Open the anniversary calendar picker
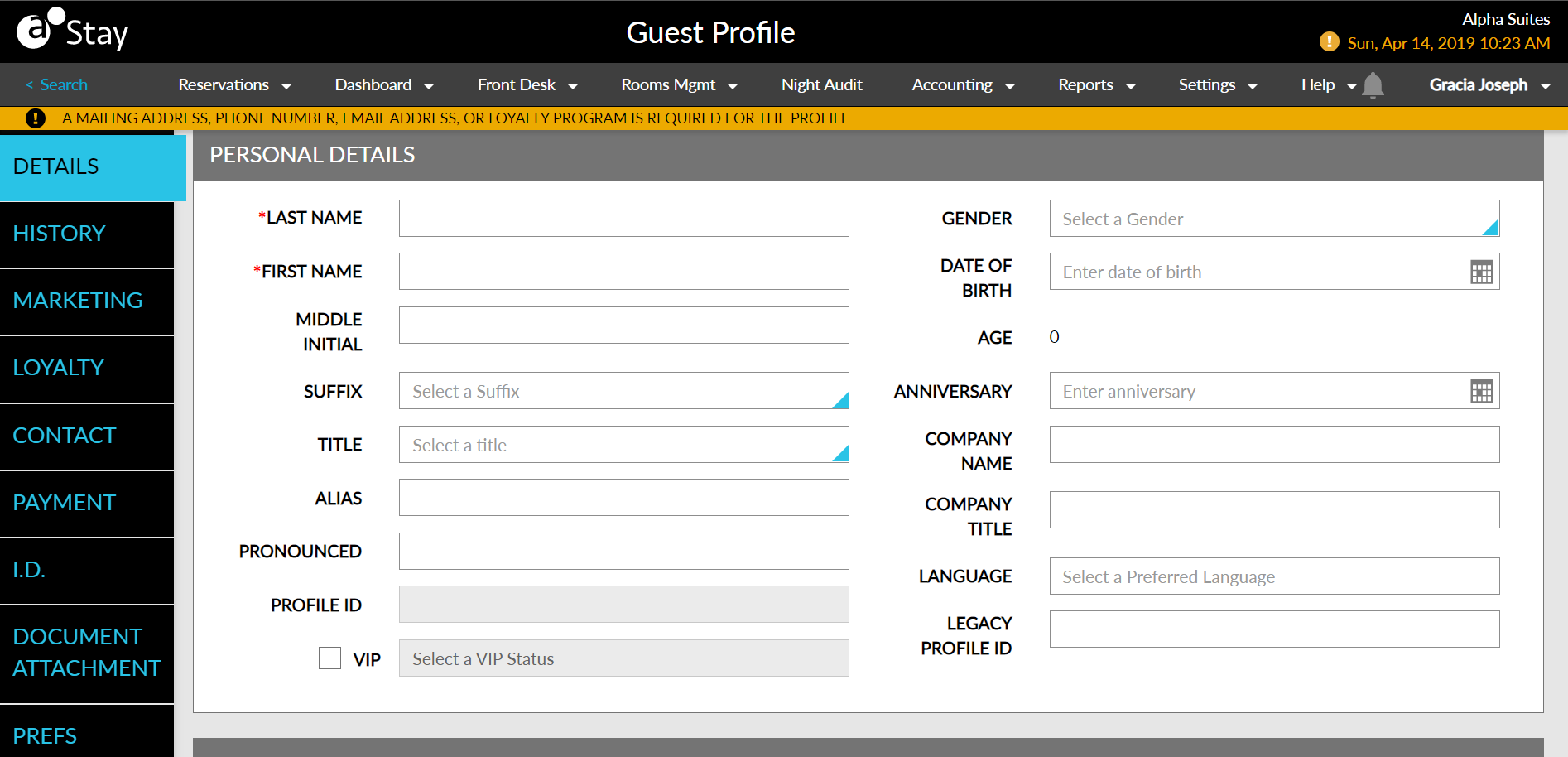This screenshot has height=757, width=1568. [x=1481, y=390]
